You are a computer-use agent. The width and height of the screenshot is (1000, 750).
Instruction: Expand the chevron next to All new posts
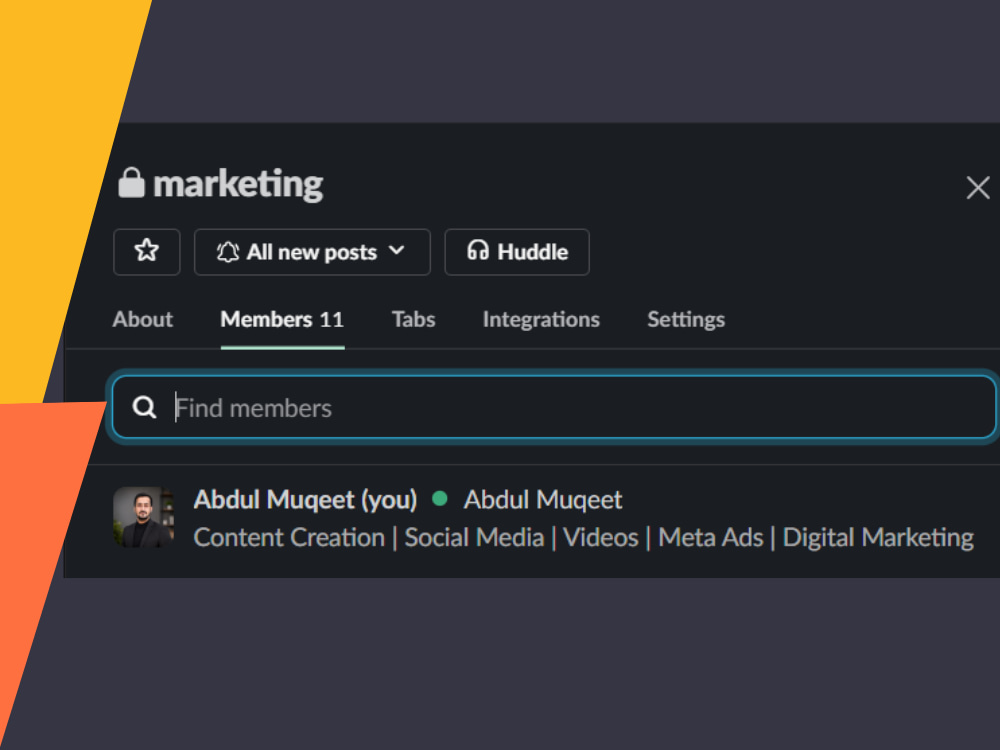point(397,251)
